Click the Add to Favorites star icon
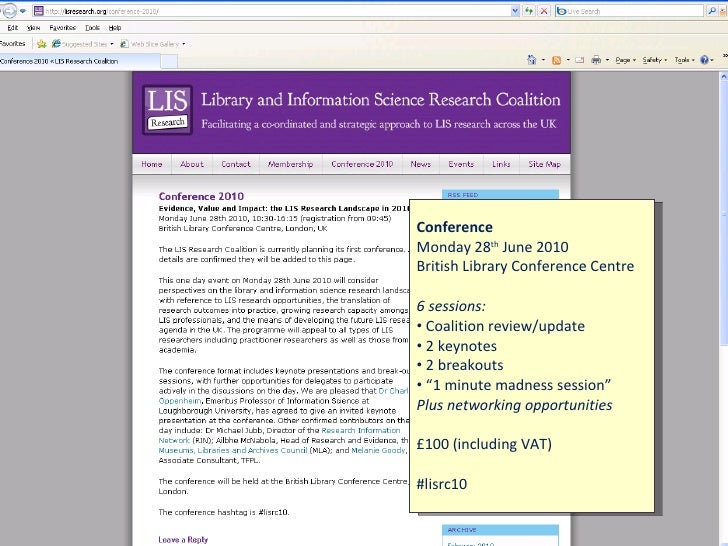728x546 pixels. pos(42,44)
